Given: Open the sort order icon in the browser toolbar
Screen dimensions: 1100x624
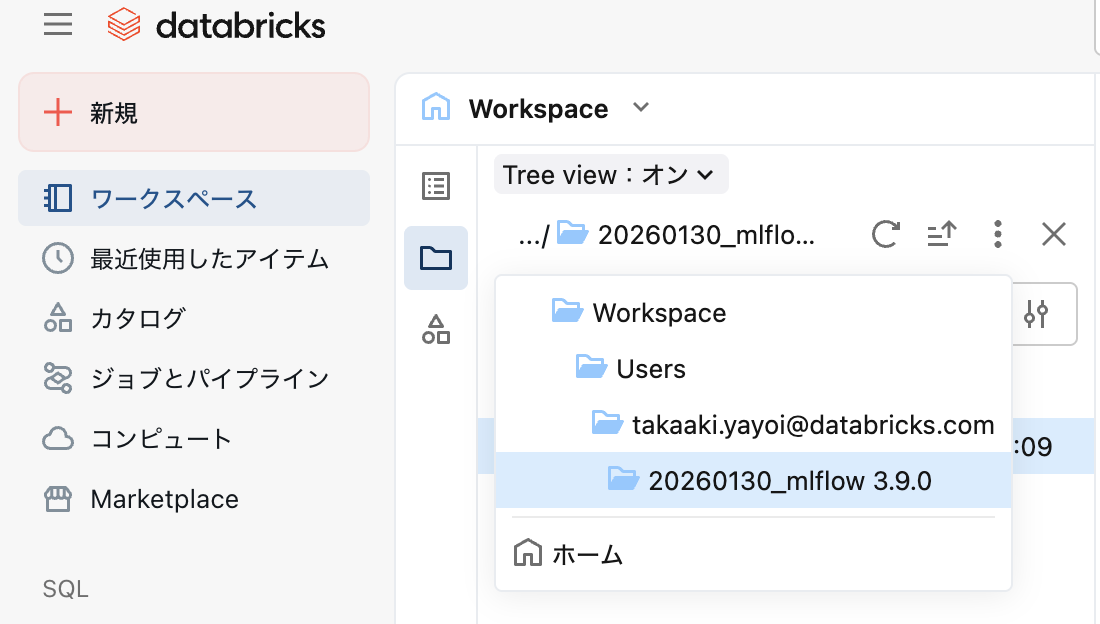Looking at the screenshot, I should [941, 234].
